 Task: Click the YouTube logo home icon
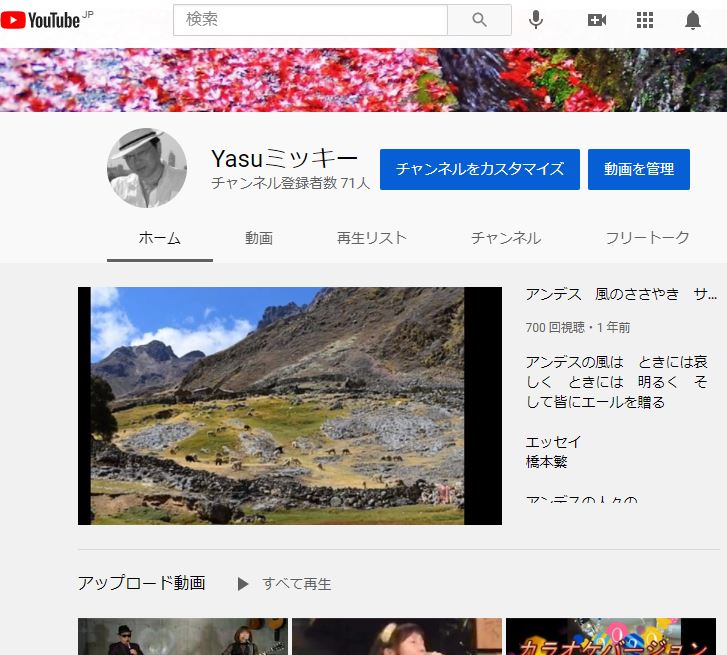click(40, 20)
